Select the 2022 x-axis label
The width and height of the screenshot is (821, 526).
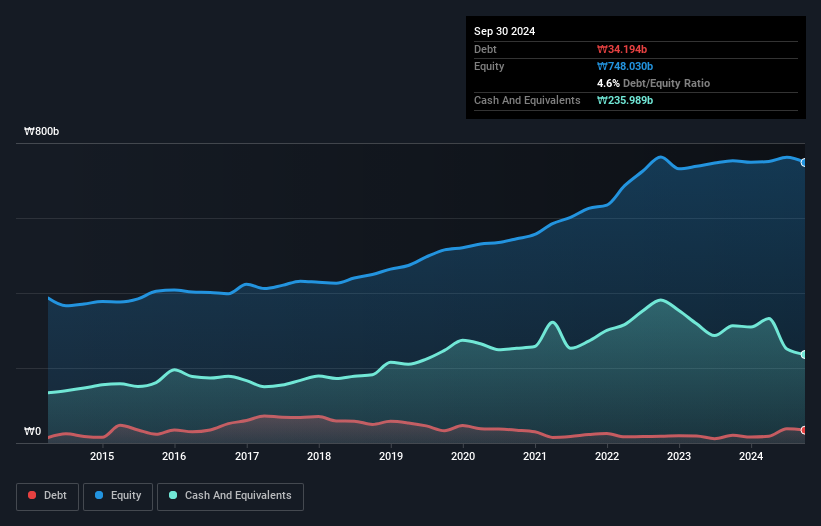607,456
